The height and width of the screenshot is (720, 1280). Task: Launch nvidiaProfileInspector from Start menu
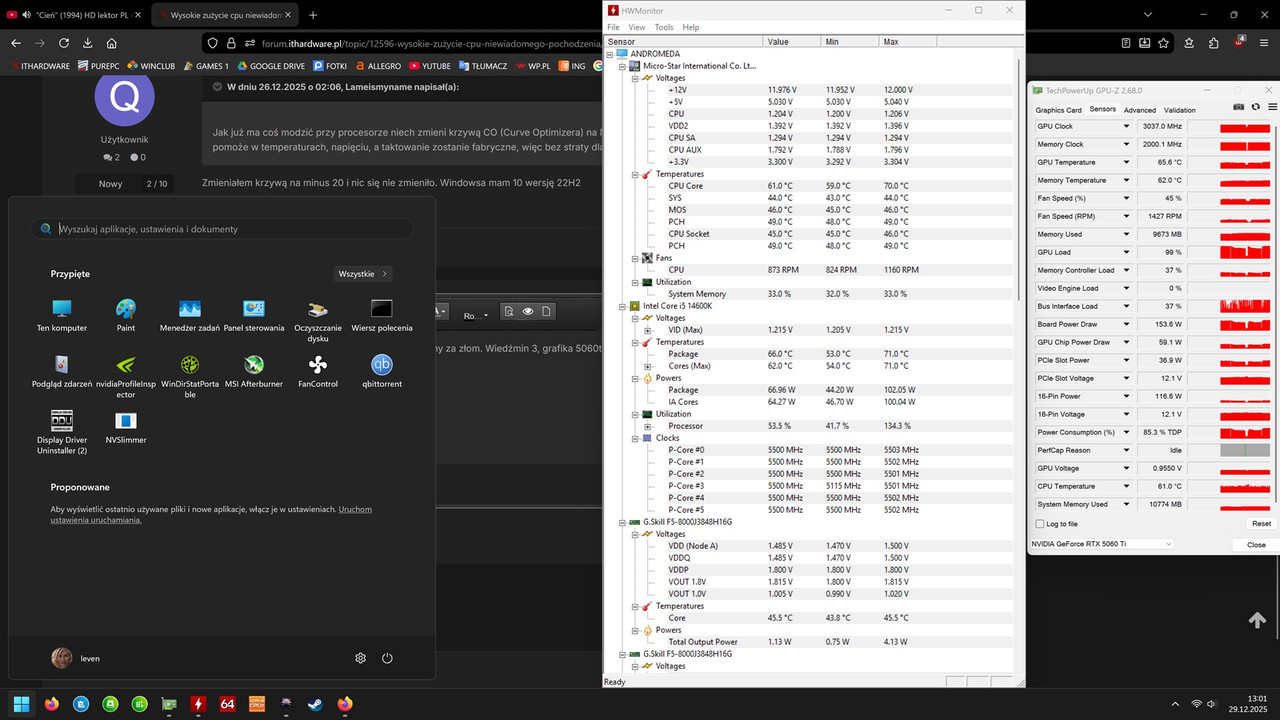click(x=126, y=376)
